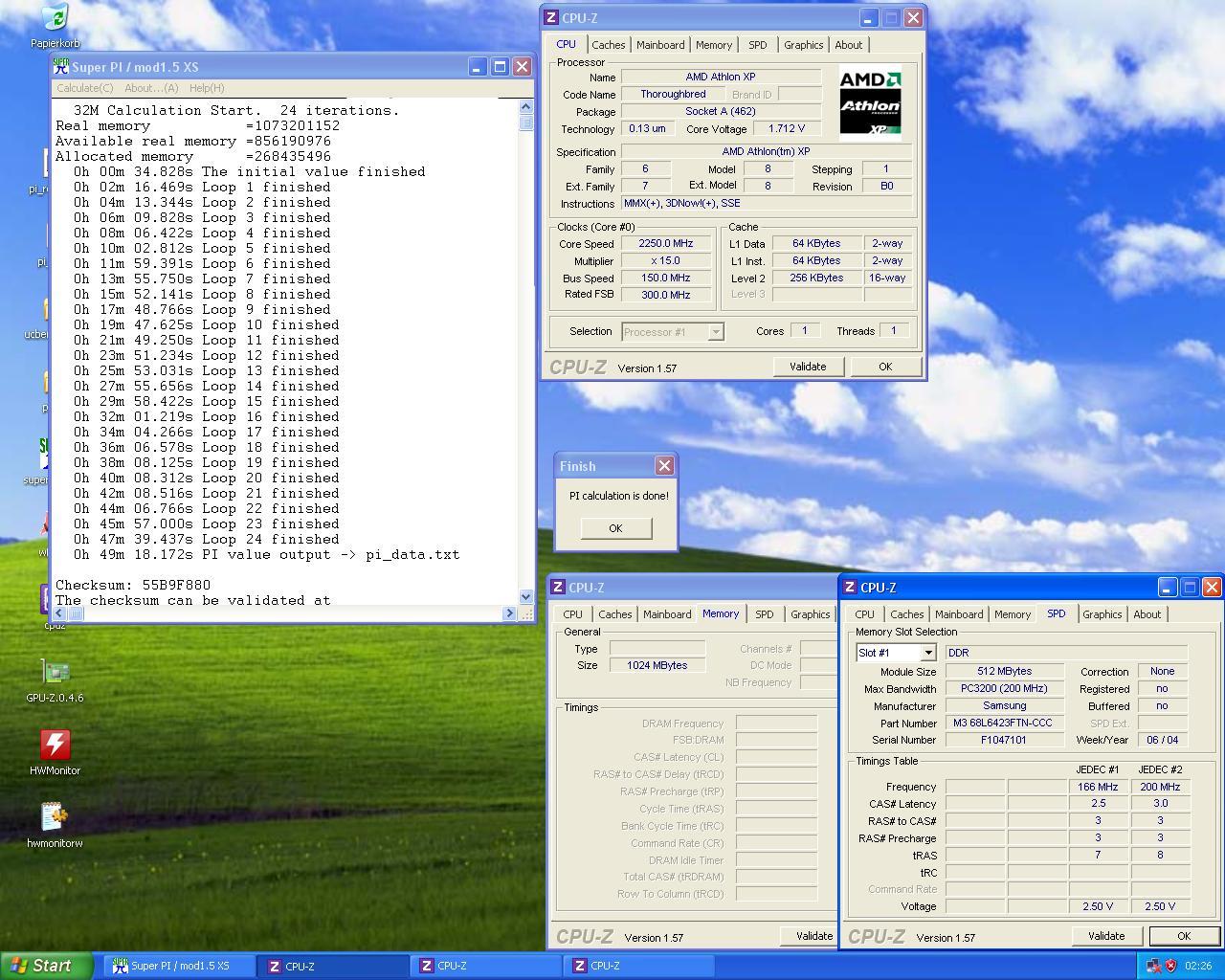Open About tab in top CPU-Z window

[848, 45]
